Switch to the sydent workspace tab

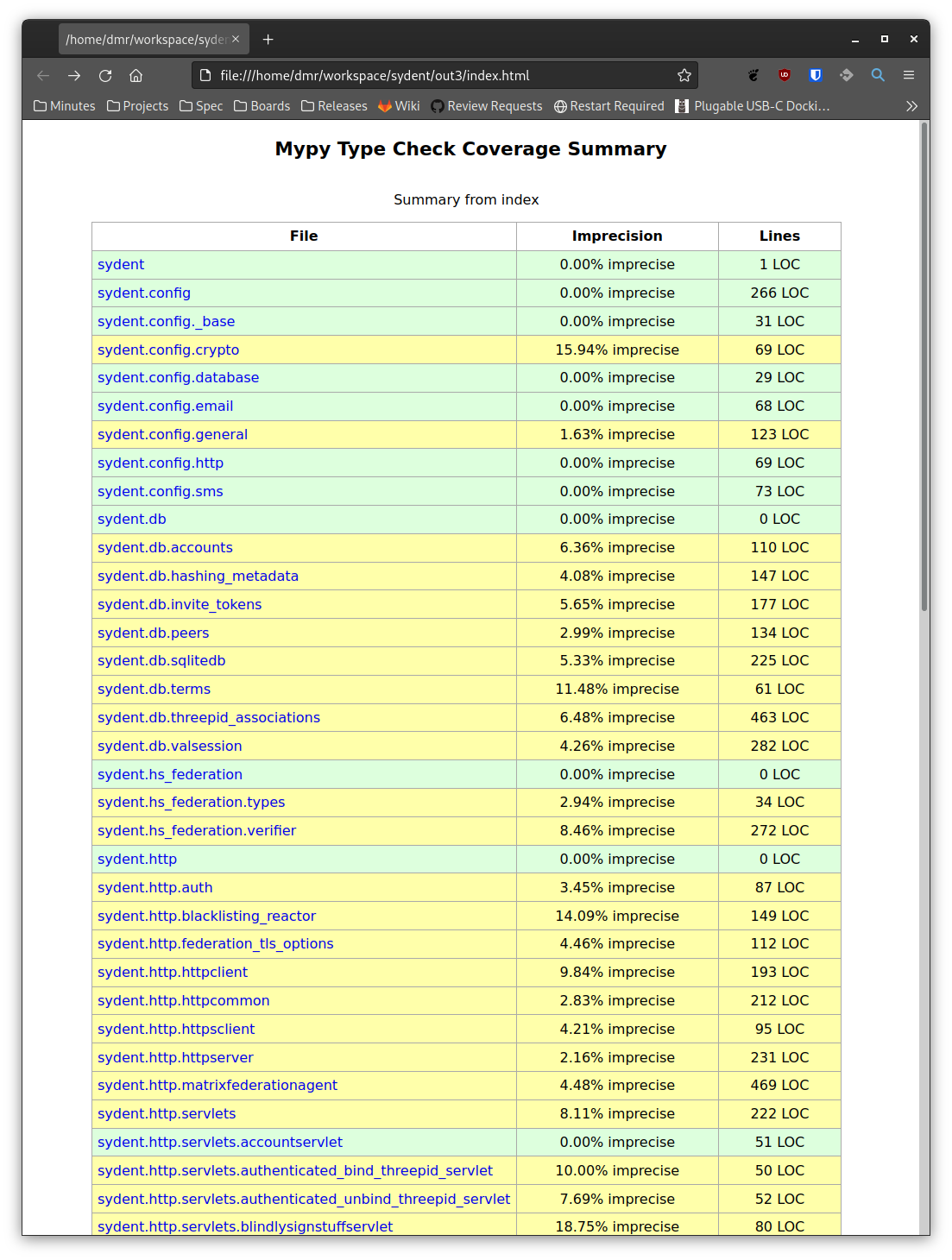tap(147, 39)
